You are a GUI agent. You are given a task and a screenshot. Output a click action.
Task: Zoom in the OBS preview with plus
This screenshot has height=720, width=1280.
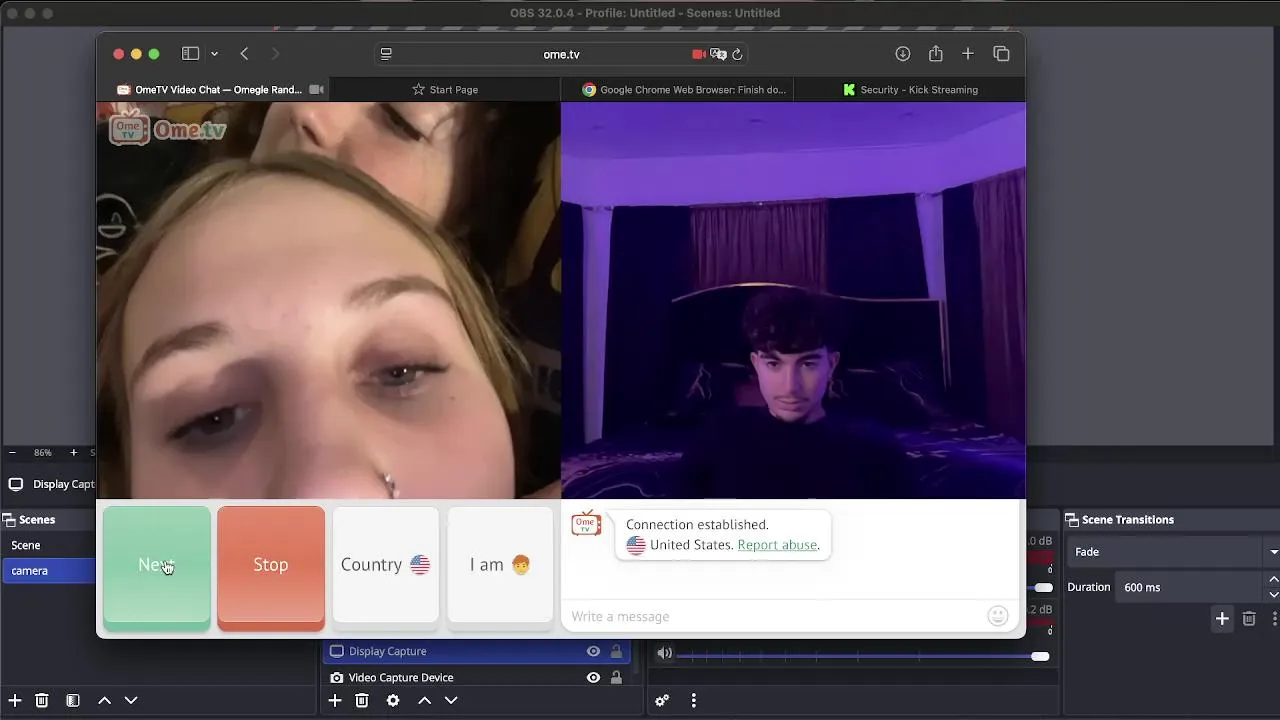[x=73, y=453]
